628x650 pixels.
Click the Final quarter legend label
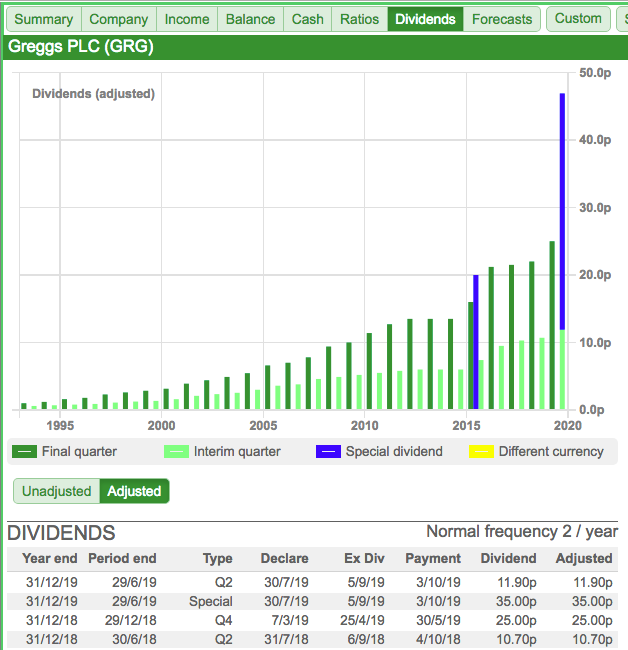pyautogui.click(x=79, y=451)
